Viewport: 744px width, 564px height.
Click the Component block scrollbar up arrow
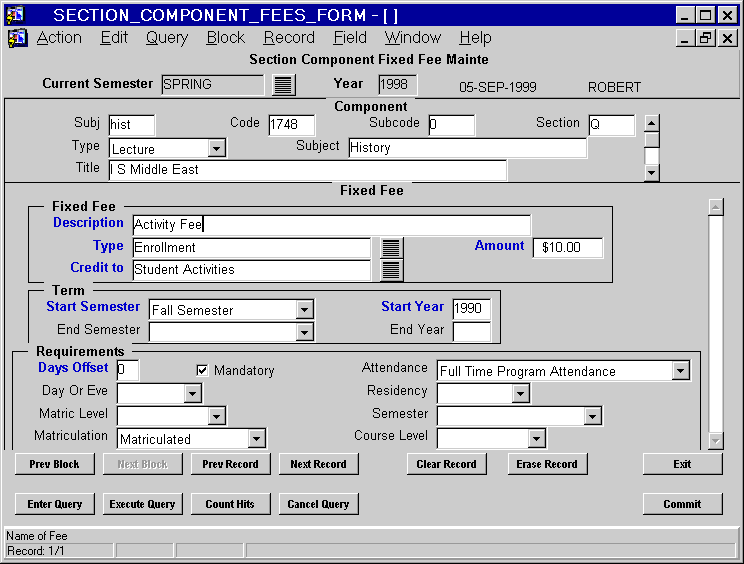[652, 123]
